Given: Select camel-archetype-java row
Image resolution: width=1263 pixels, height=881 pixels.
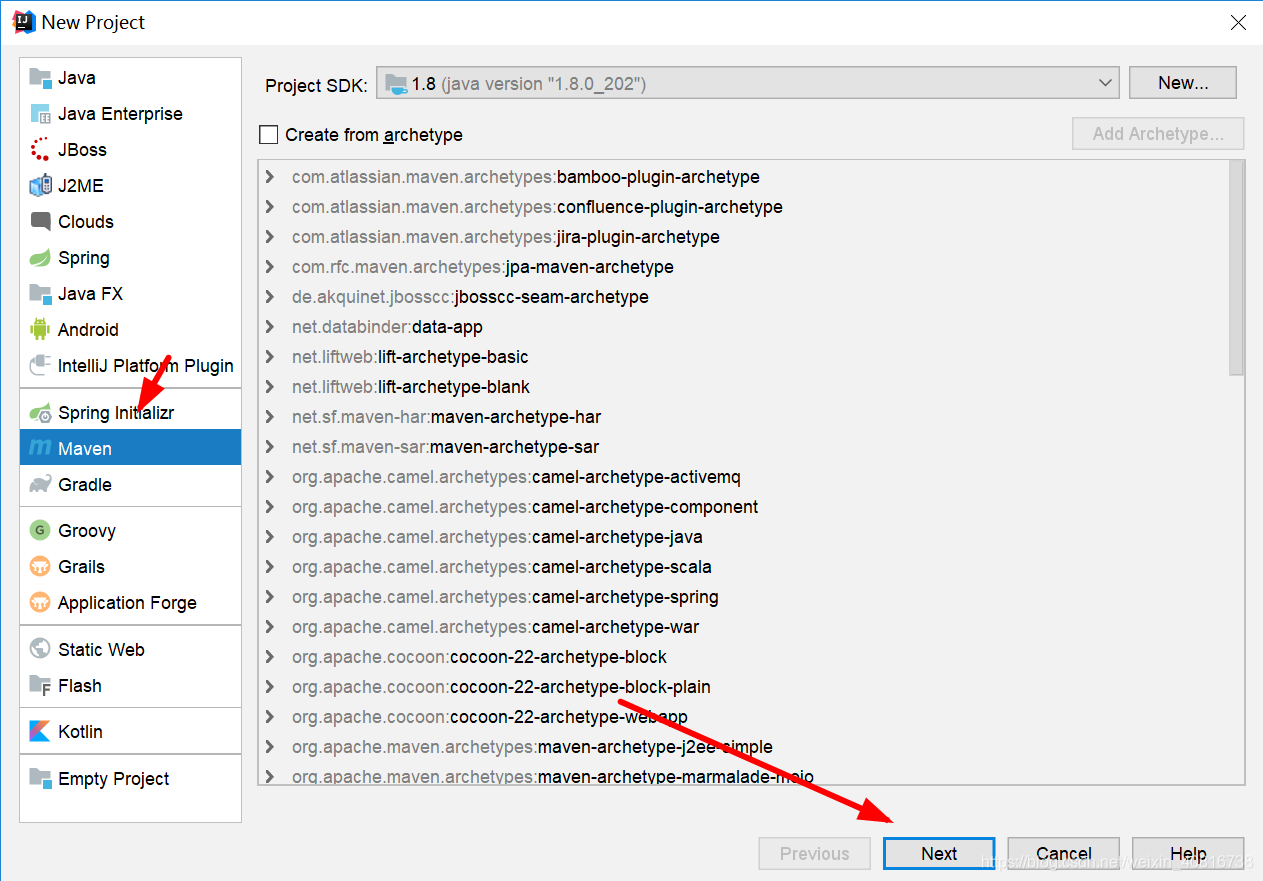Looking at the screenshot, I should point(743,537).
